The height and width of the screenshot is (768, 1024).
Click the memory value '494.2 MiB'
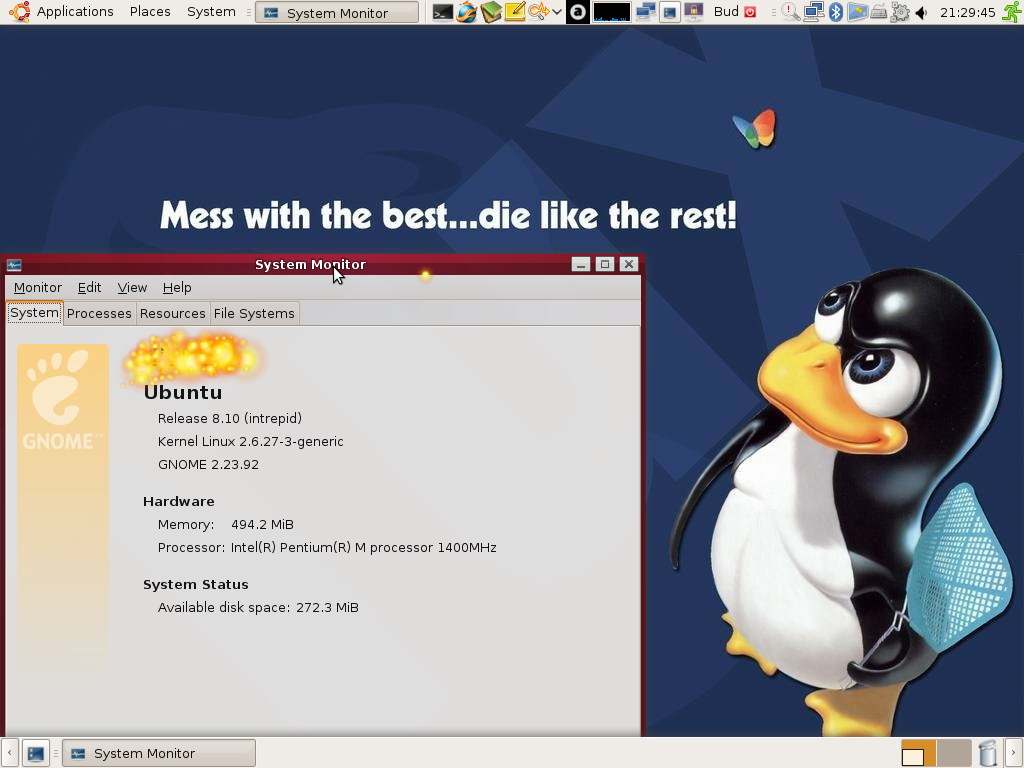(262, 524)
